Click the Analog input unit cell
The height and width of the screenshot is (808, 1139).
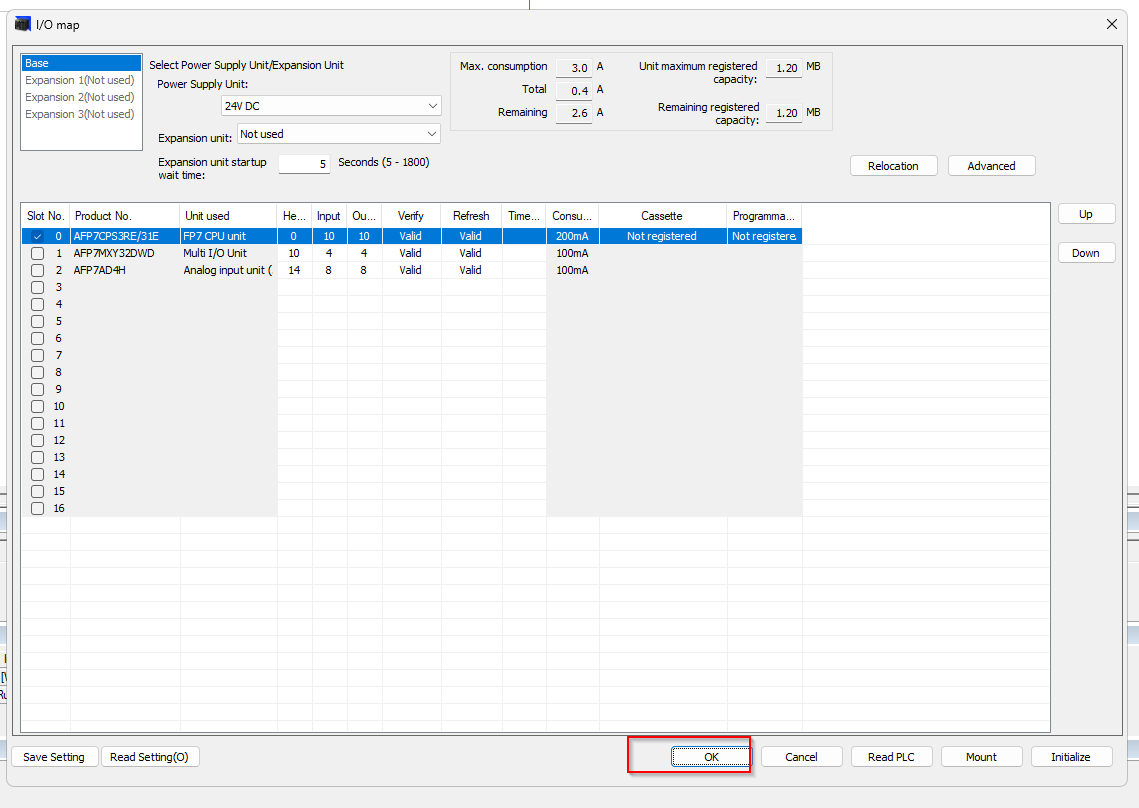click(x=228, y=270)
